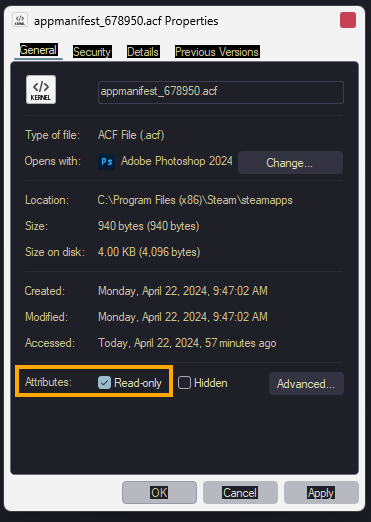The image size is (371, 522).
Task: Click the window title 'appmanifest_678950.acf Properties'
Action: tap(126, 21)
